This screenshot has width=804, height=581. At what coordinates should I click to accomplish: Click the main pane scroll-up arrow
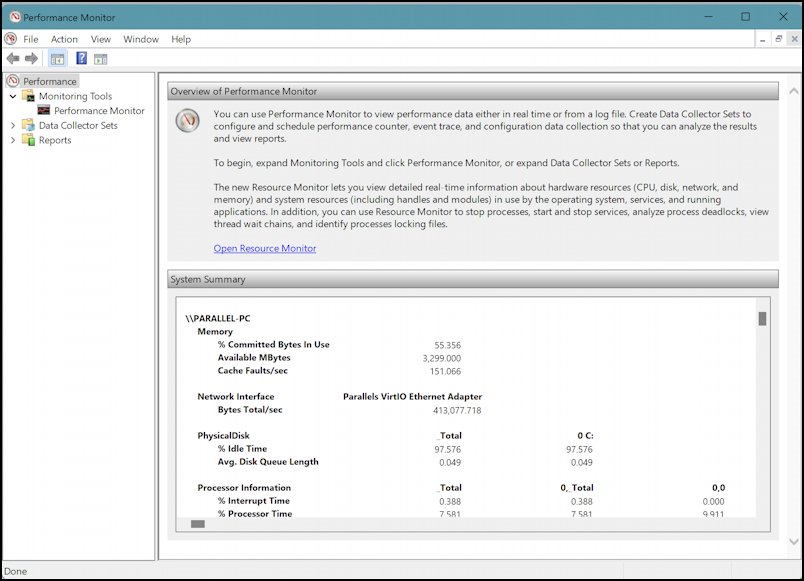pos(794,91)
